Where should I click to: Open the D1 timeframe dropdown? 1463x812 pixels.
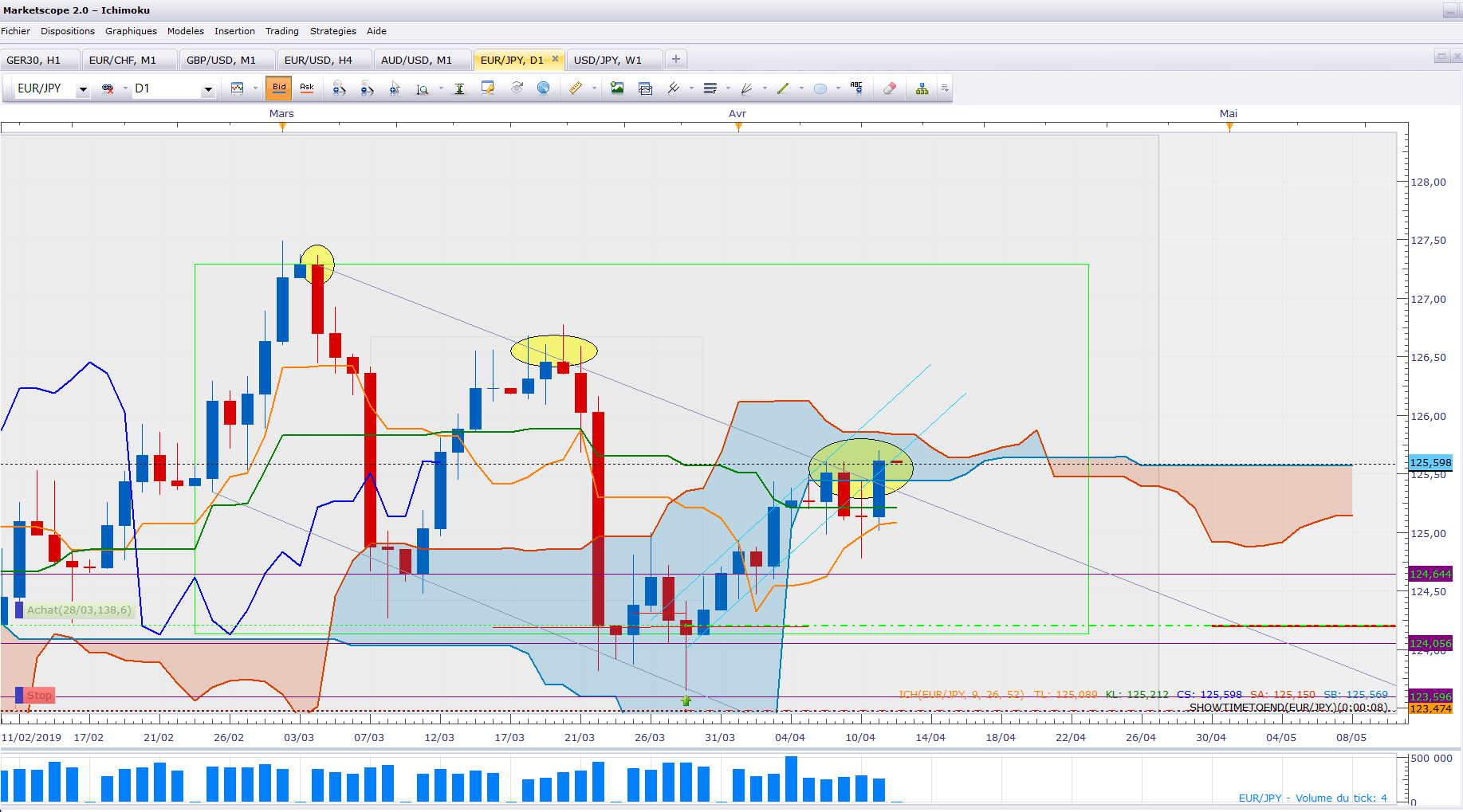(x=208, y=89)
